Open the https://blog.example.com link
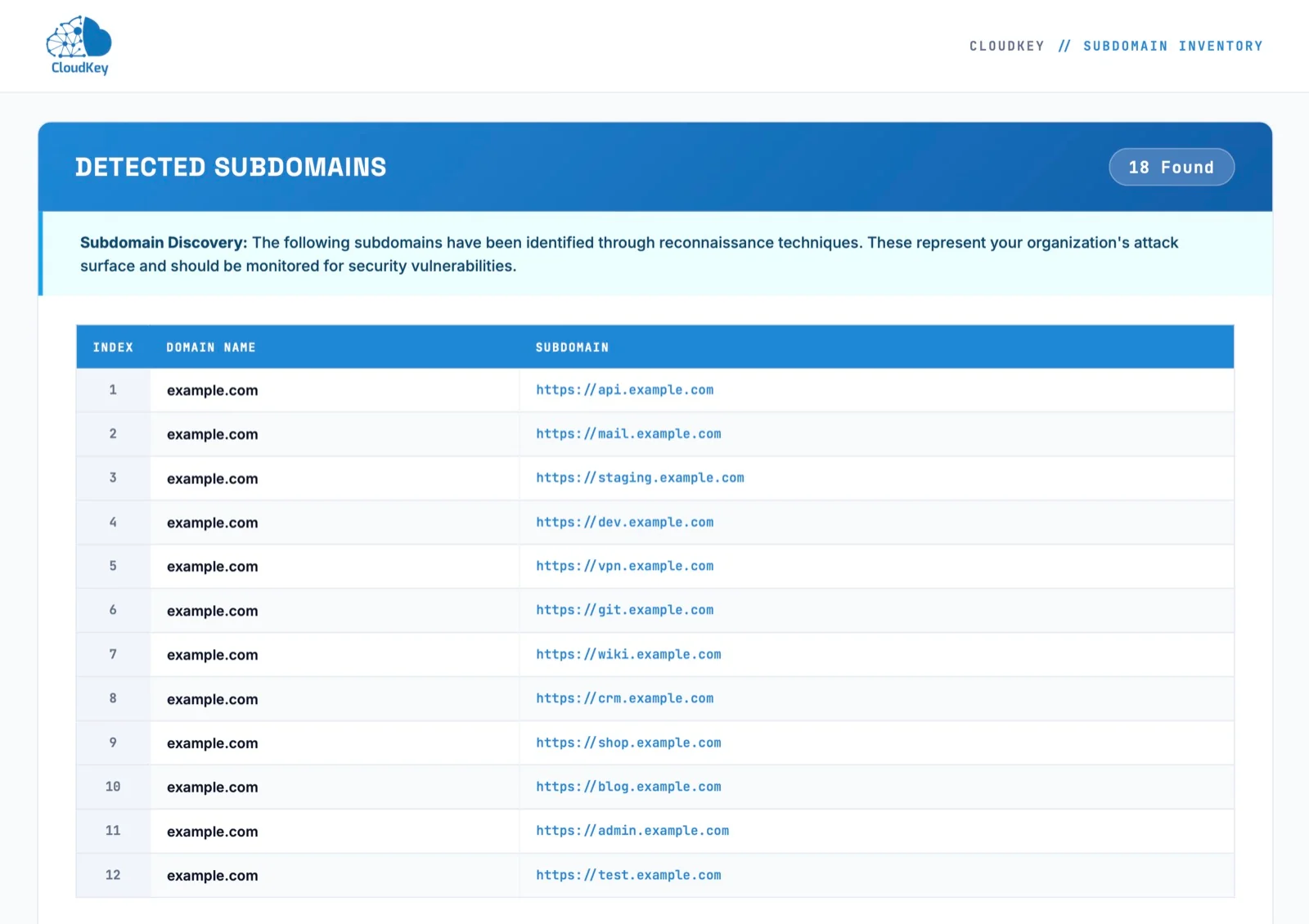This screenshot has height=924, width=1309. (628, 787)
